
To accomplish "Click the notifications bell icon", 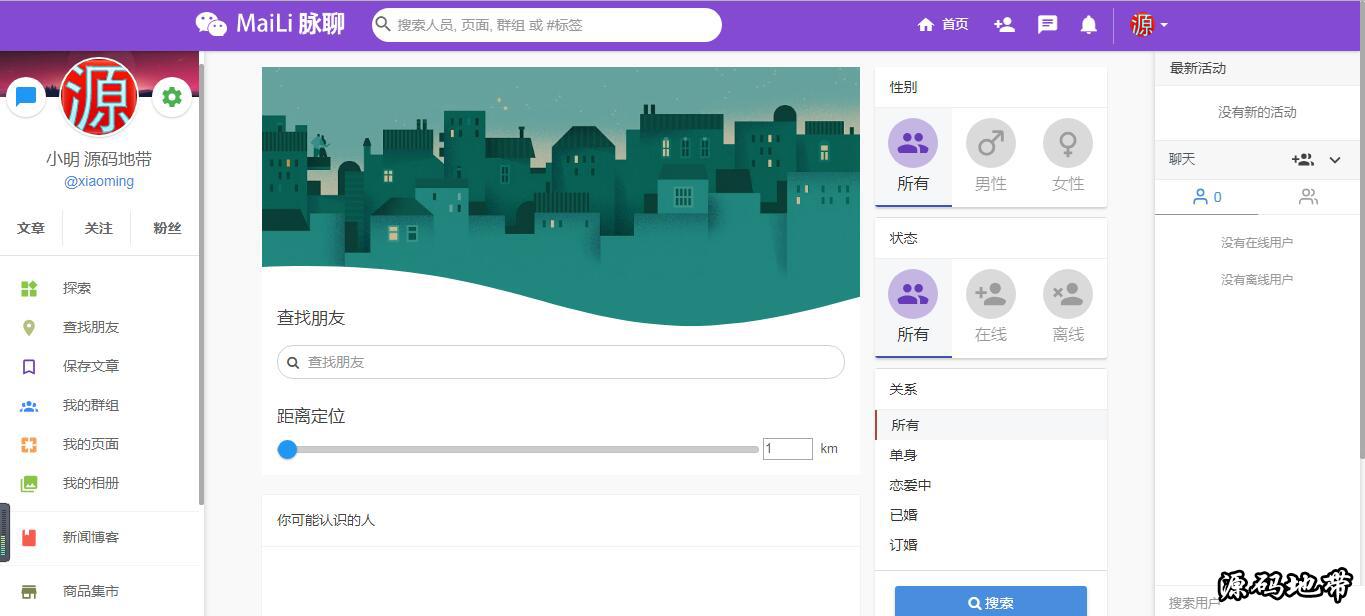I will click(1089, 25).
